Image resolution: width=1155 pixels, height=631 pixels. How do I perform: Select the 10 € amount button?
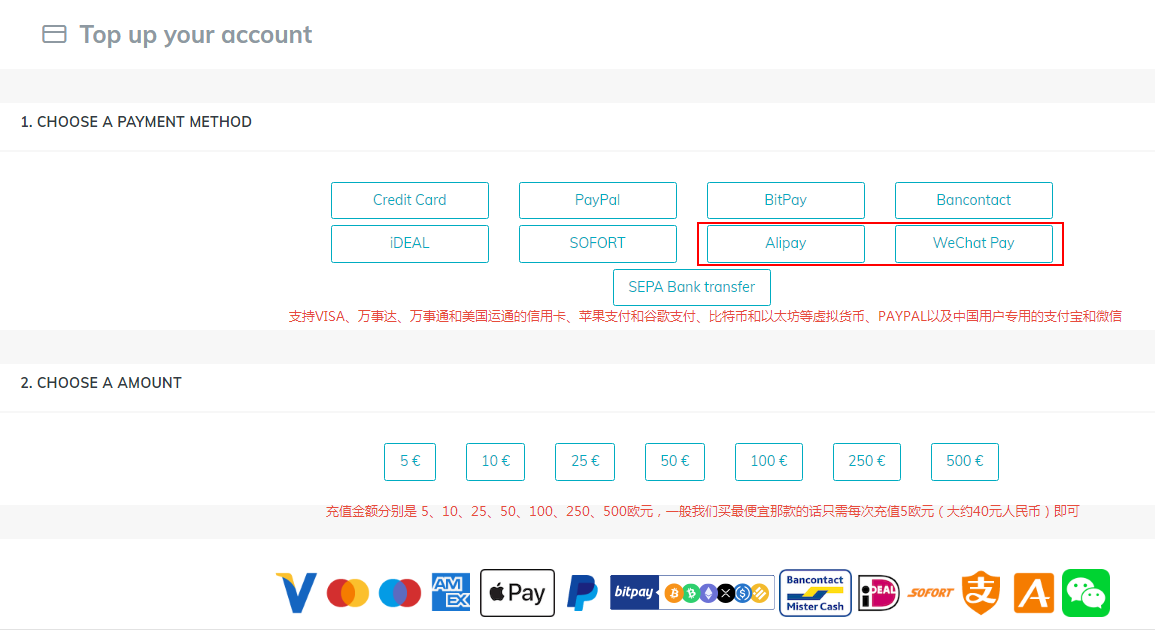[x=495, y=462]
